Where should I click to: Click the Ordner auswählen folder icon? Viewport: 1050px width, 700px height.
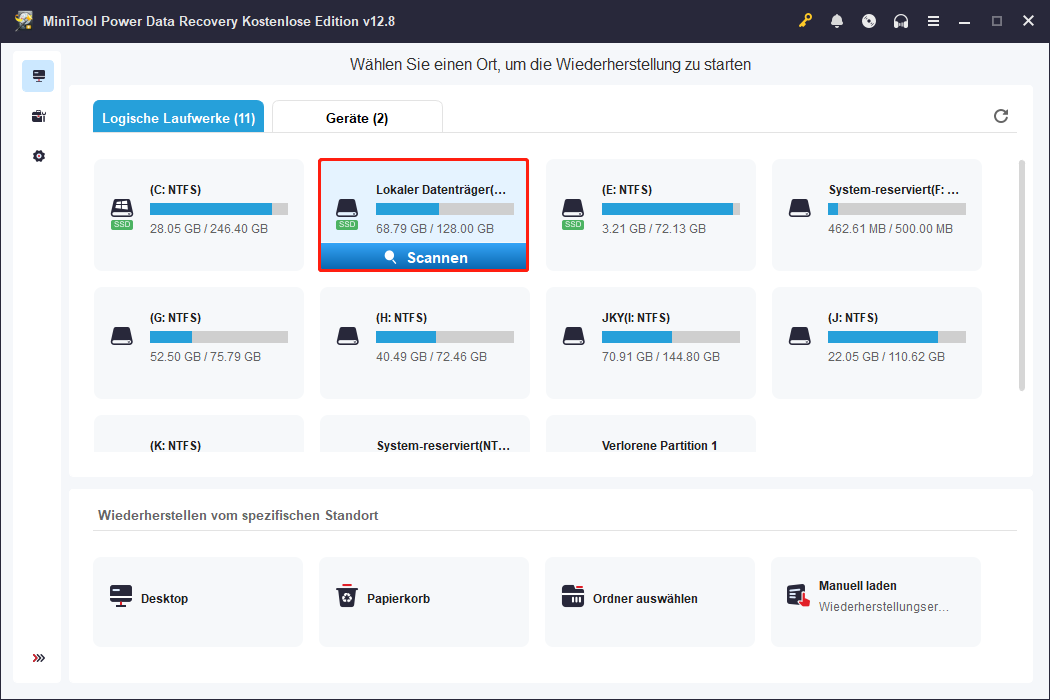573,596
